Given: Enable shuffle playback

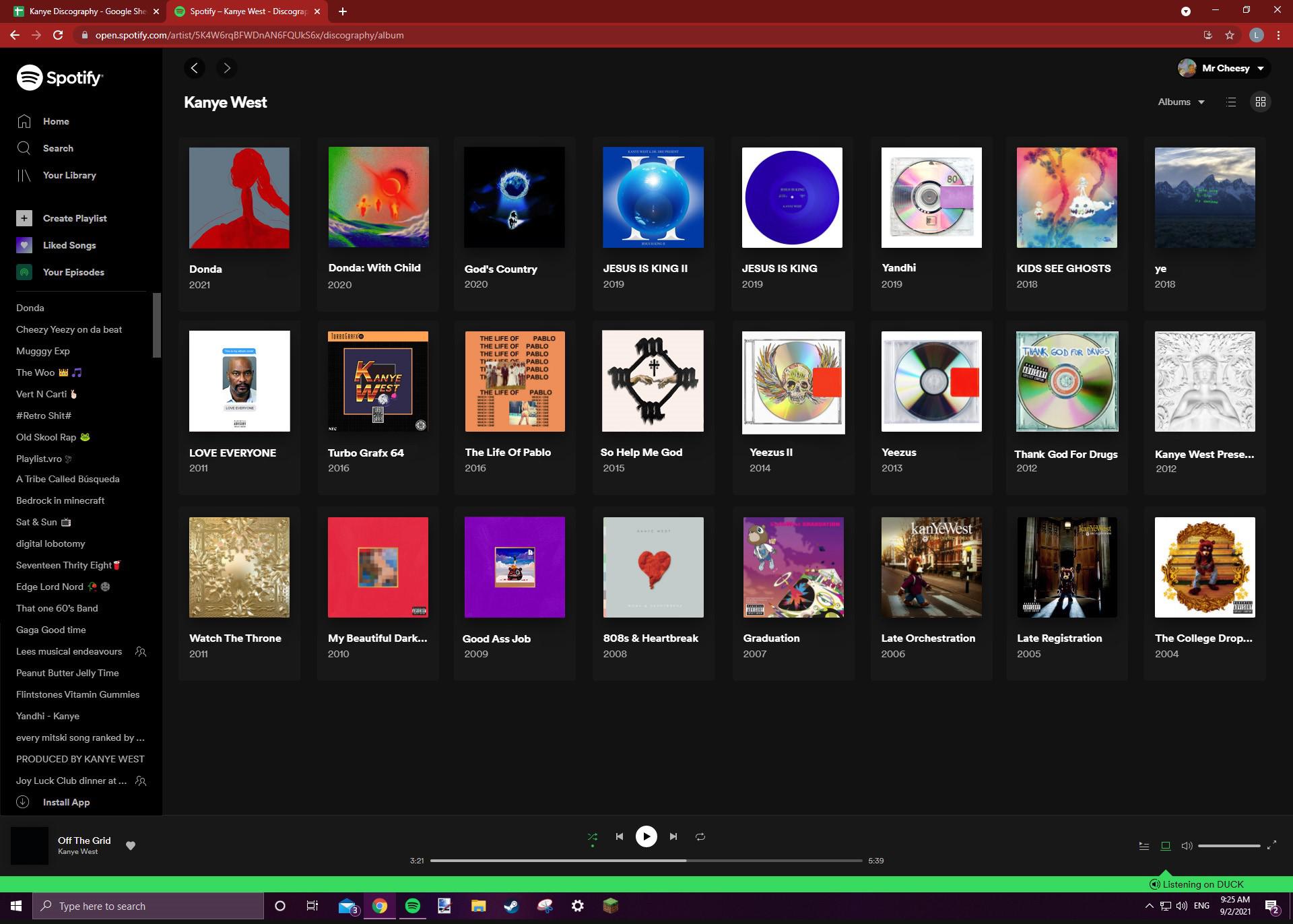Looking at the screenshot, I should pos(592,836).
